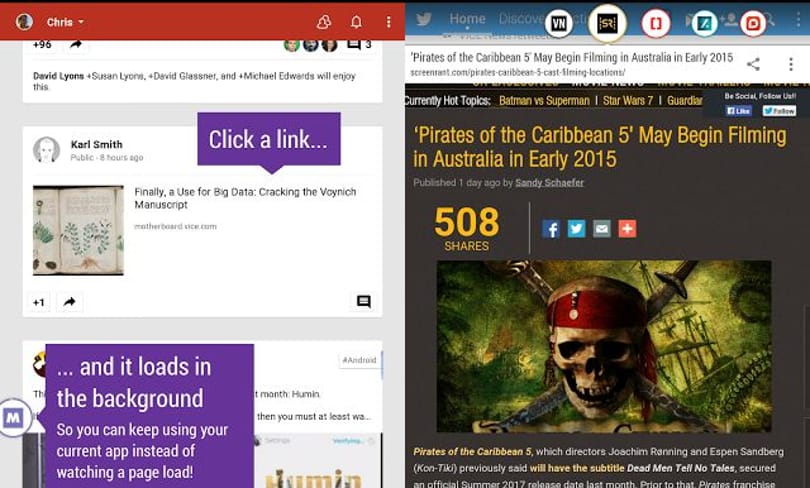Open the Guardians hot topic link
810x488 pixels.
(684, 101)
